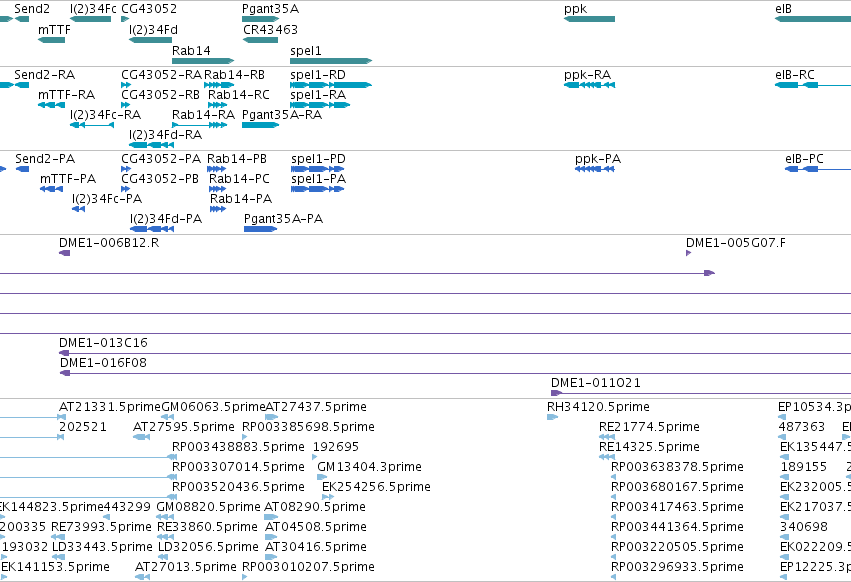
Task: Click the Send2-PA protein label
Action: click(45, 159)
